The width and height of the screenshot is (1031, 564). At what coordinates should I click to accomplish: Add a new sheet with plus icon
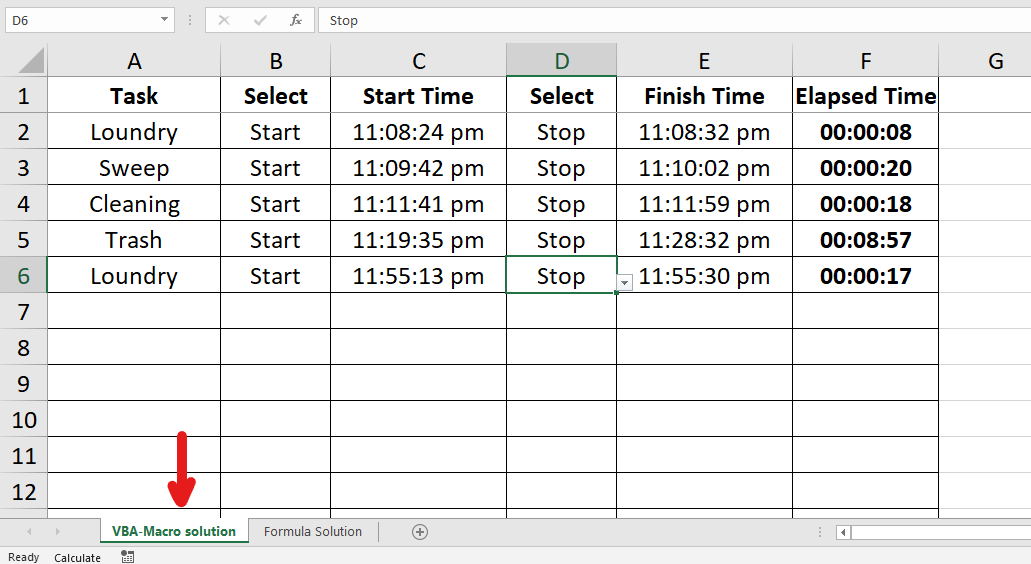click(420, 532)
